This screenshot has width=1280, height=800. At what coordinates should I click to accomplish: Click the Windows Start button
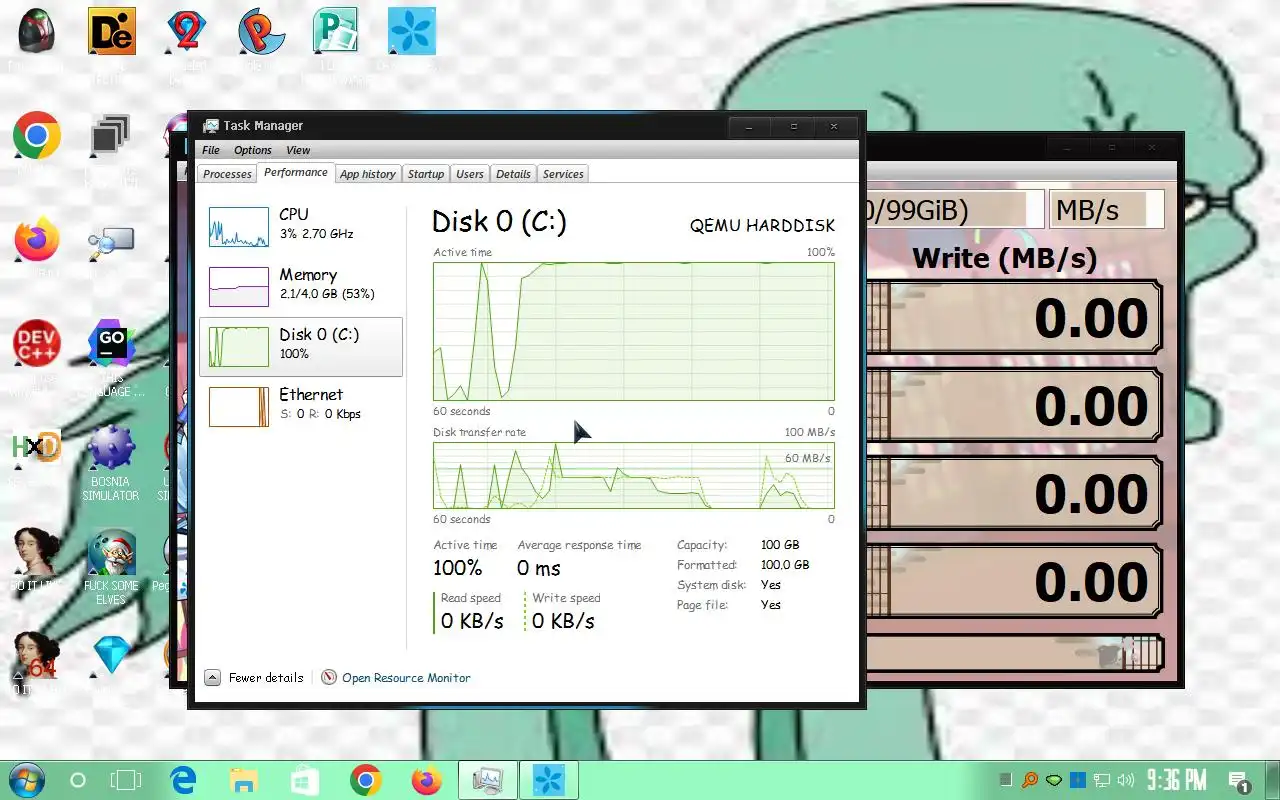(x=26, y=780)
